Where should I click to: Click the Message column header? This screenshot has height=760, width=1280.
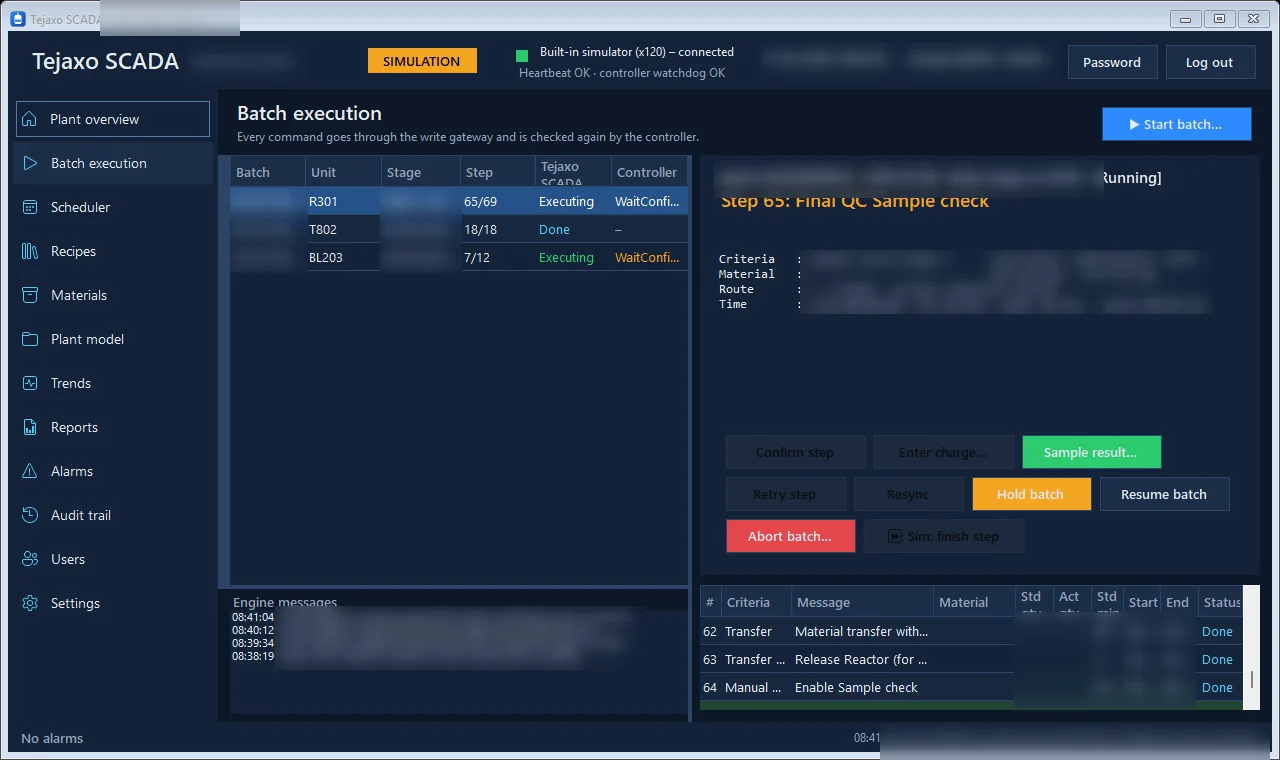pyautogui.click(x=862, y=602)
